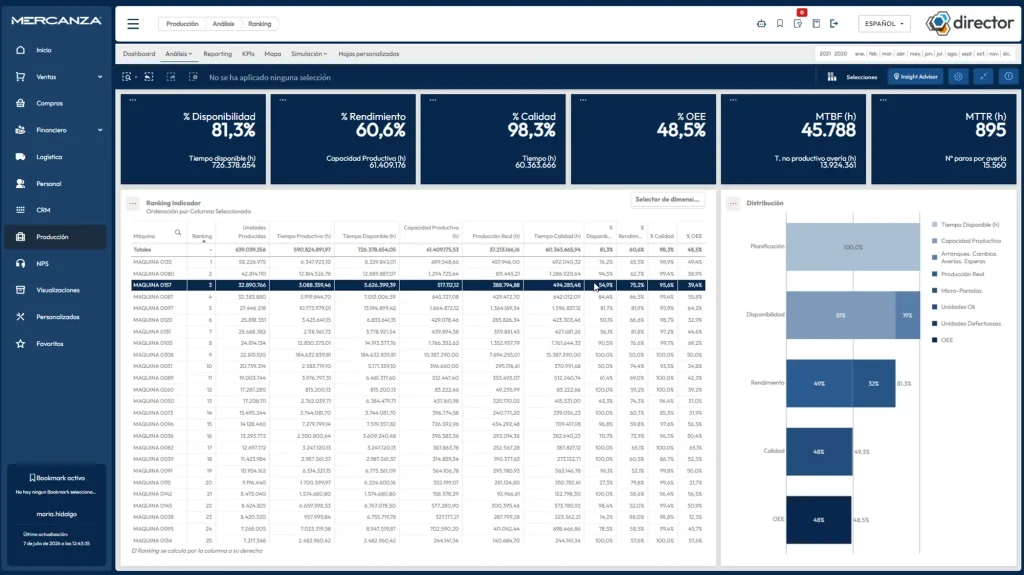
Task: Toggle the jul. month filter
Action: point(940,54)
